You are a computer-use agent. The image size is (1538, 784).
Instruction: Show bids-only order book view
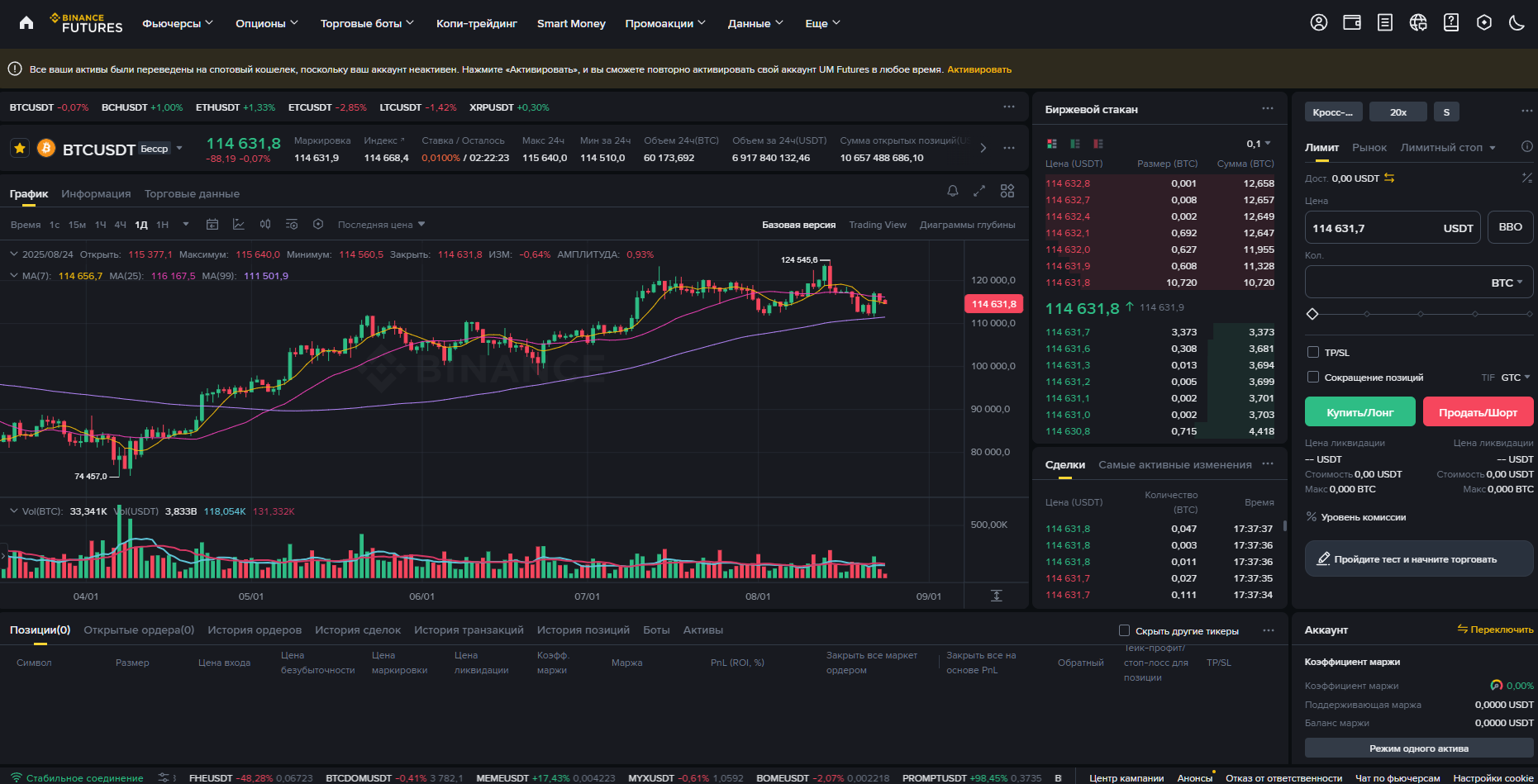coord(1075,144)
